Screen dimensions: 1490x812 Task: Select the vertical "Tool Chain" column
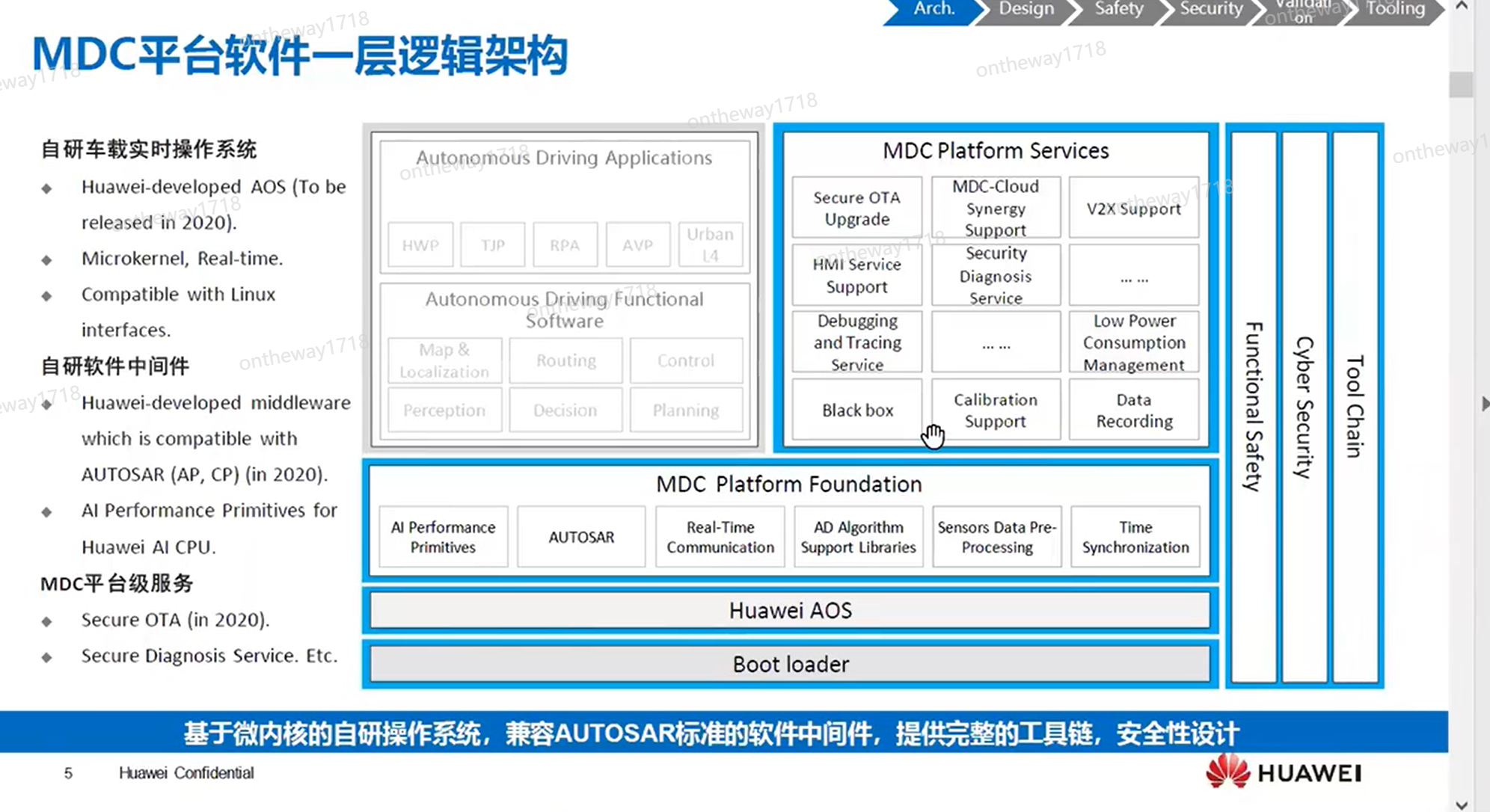click(1355, 407)
